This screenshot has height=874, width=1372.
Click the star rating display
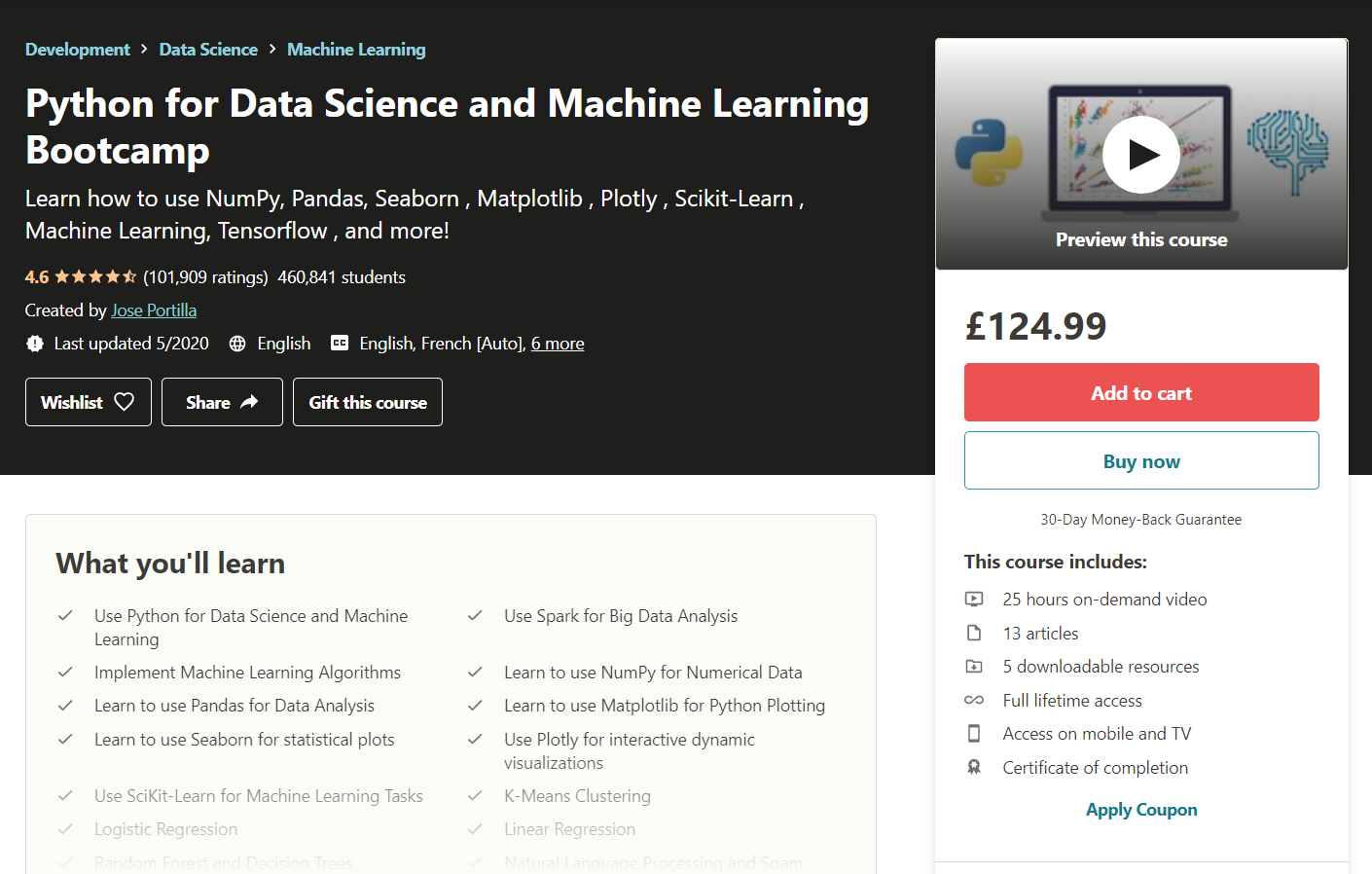pyautogui.click(x=95, y=277)
